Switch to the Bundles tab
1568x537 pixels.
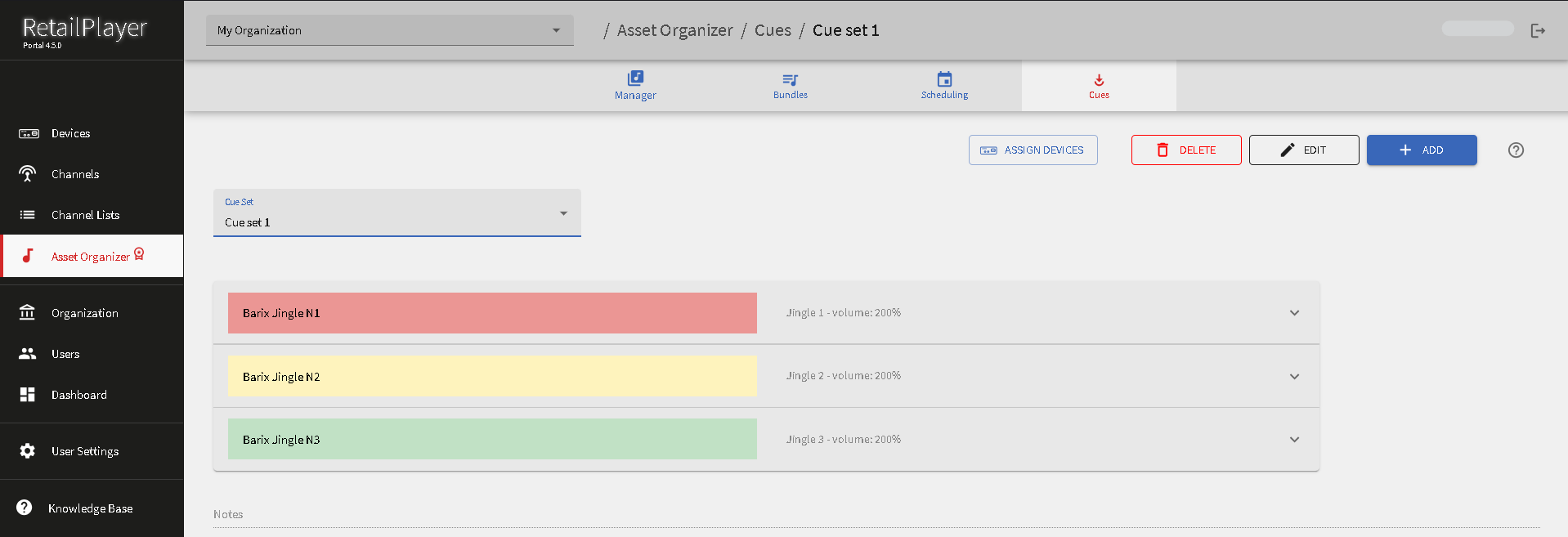pyautogui.click(x=790, y=85)
